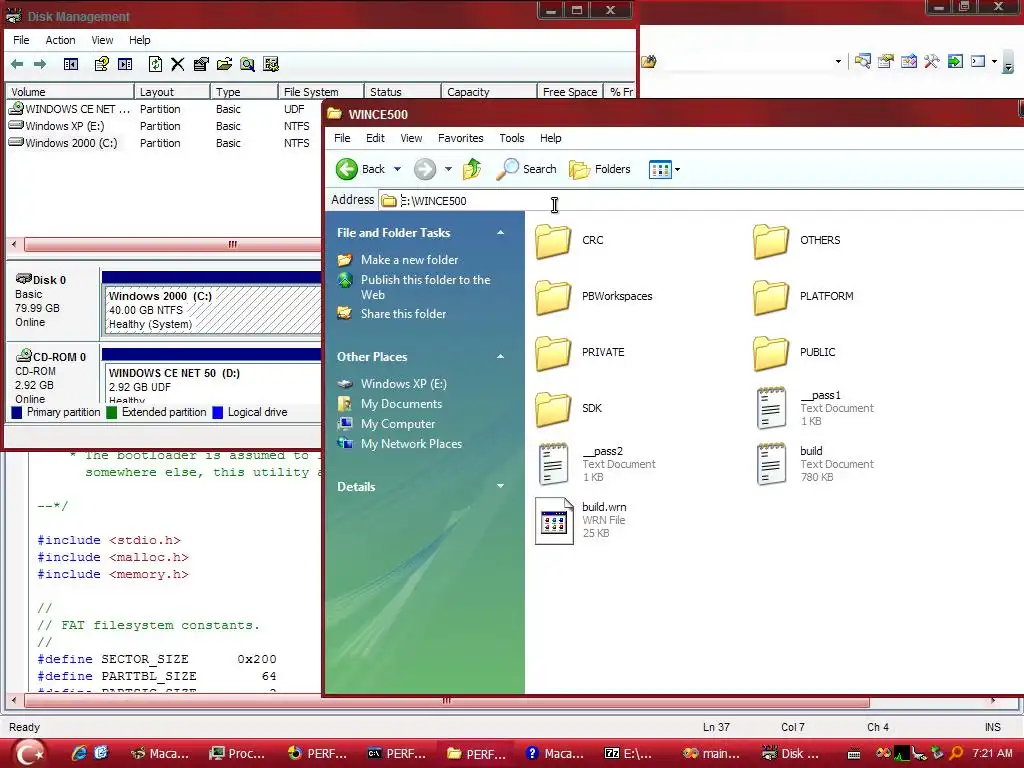
Task: Go to Windows XP (E:) in Other Places
Action: [x=404, y=384]
